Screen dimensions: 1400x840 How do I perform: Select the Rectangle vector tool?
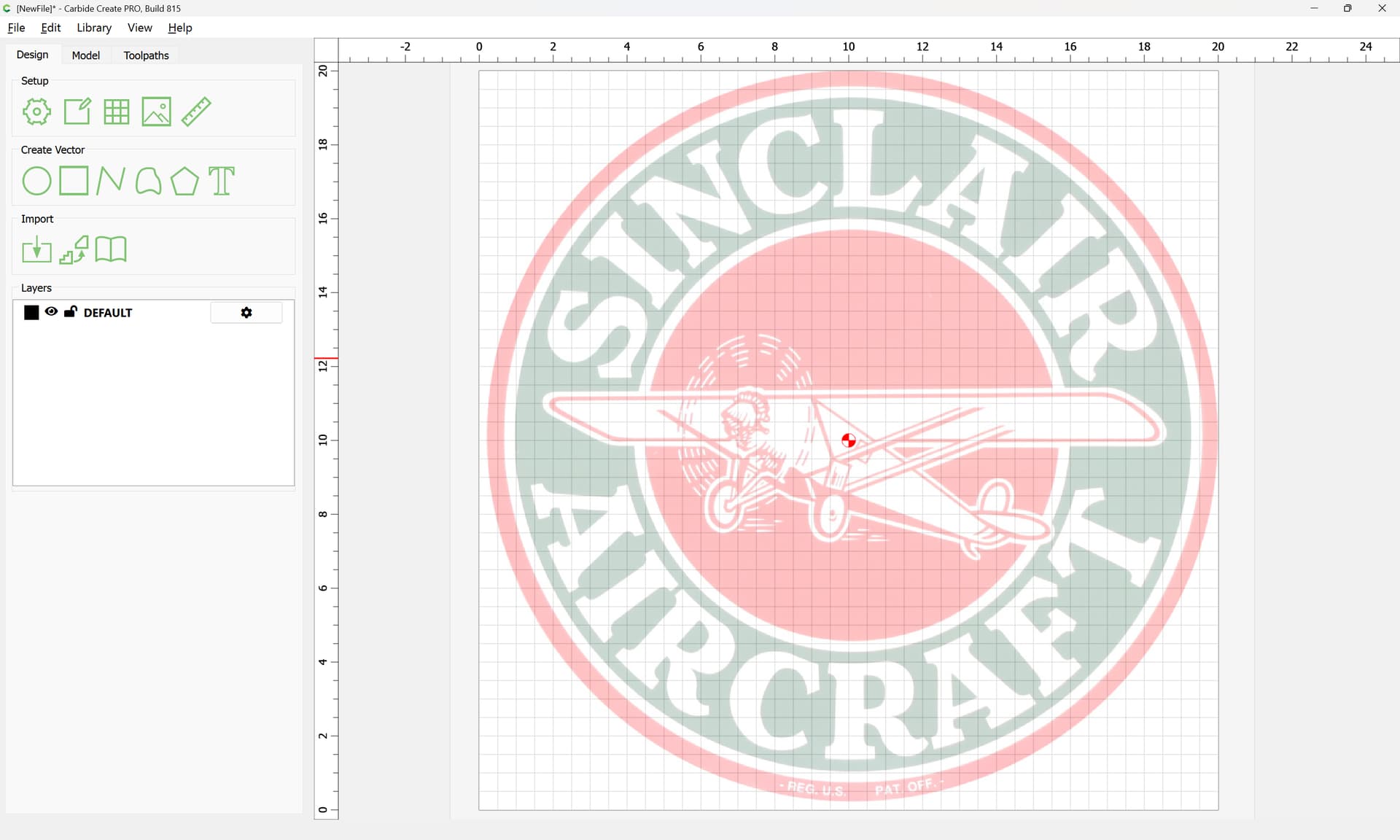[x=74, y=181]
